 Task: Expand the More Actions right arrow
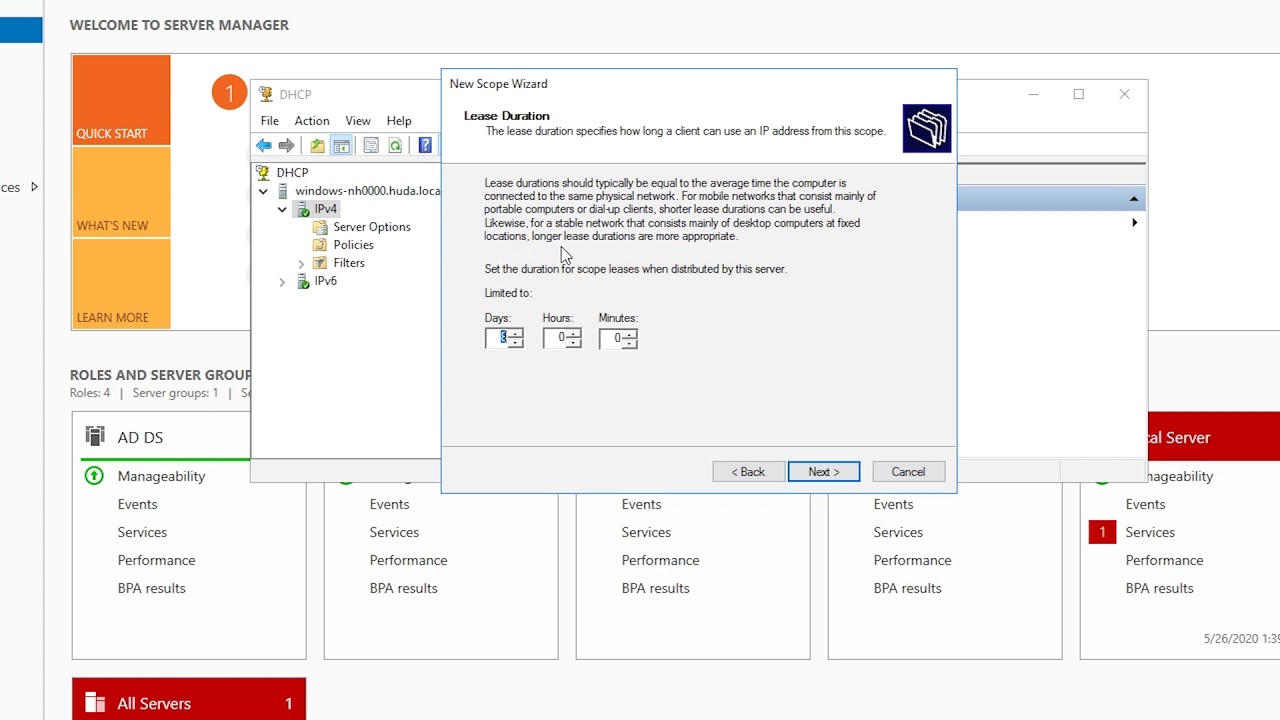(x=1134, y=223)
